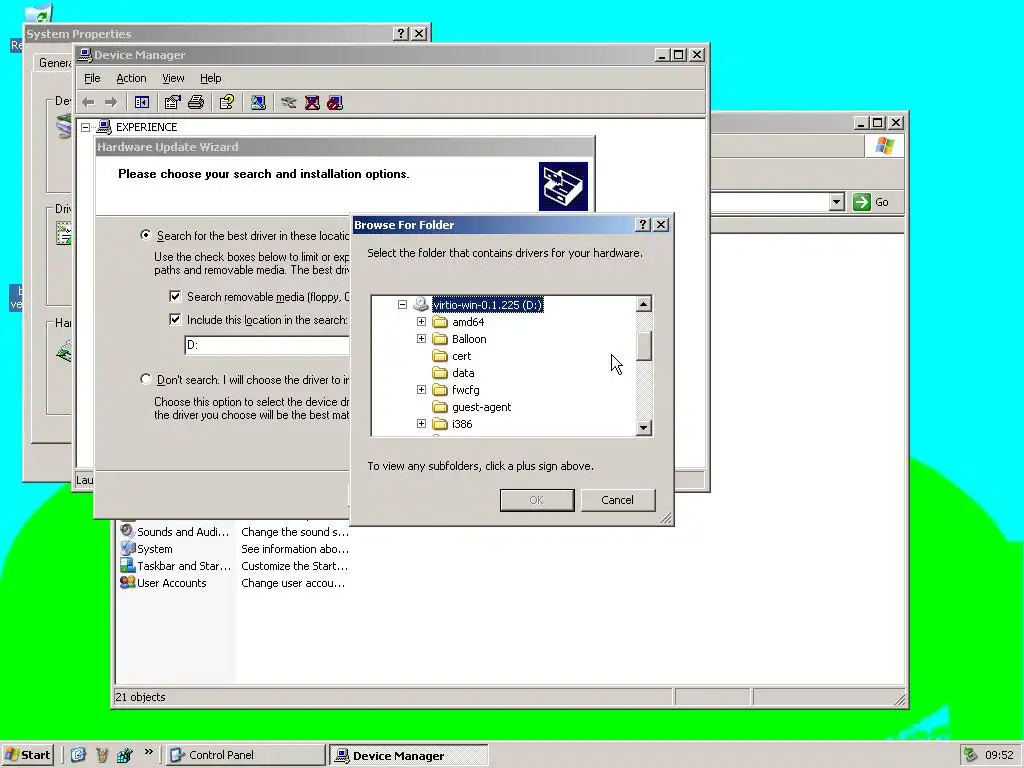The image size is (1024, 768).
Task: Expand quick launch overflow chevron
Action: pos(148,752)
